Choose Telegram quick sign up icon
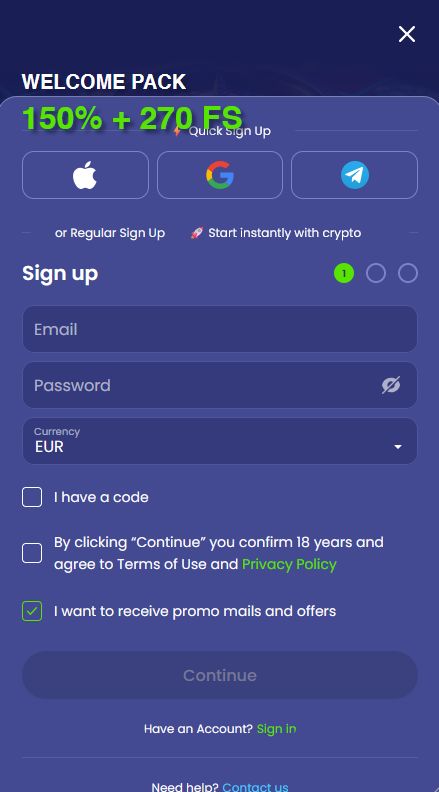This screenshot has width=439, height=792. click(355, 175)
